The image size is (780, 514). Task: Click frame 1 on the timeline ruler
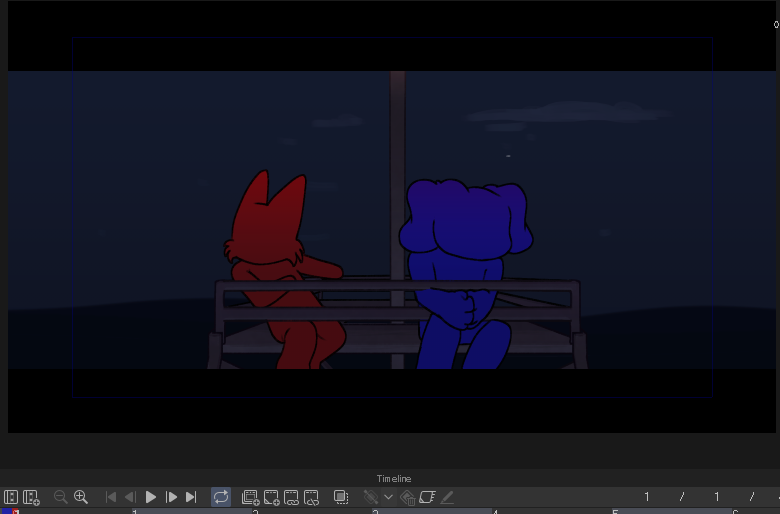134,512
